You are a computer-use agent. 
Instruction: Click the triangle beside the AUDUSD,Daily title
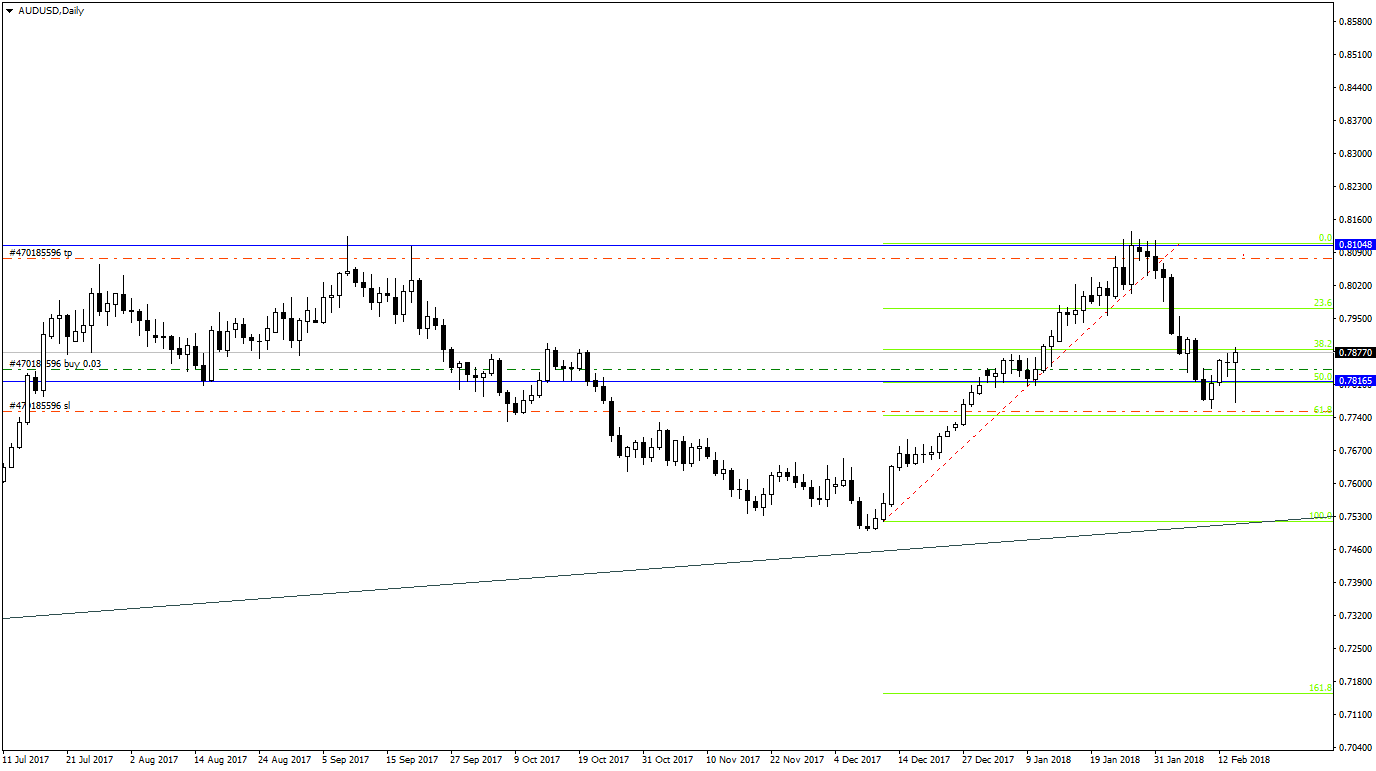(9, 11)
